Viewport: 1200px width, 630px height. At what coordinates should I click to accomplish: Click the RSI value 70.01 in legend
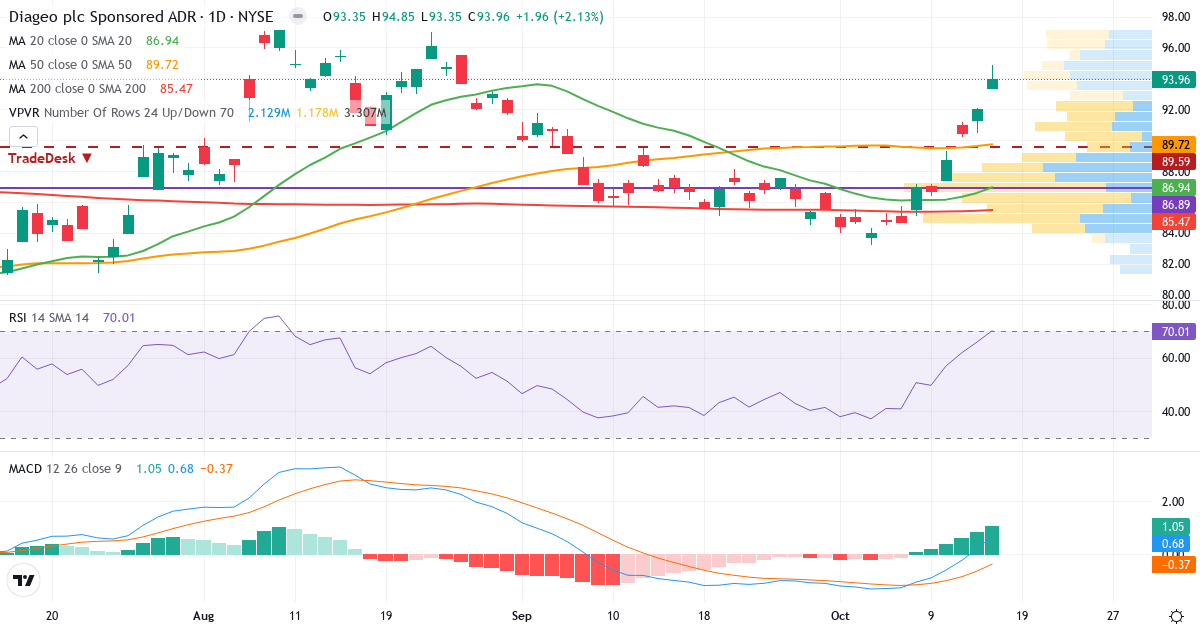[118, 317]
